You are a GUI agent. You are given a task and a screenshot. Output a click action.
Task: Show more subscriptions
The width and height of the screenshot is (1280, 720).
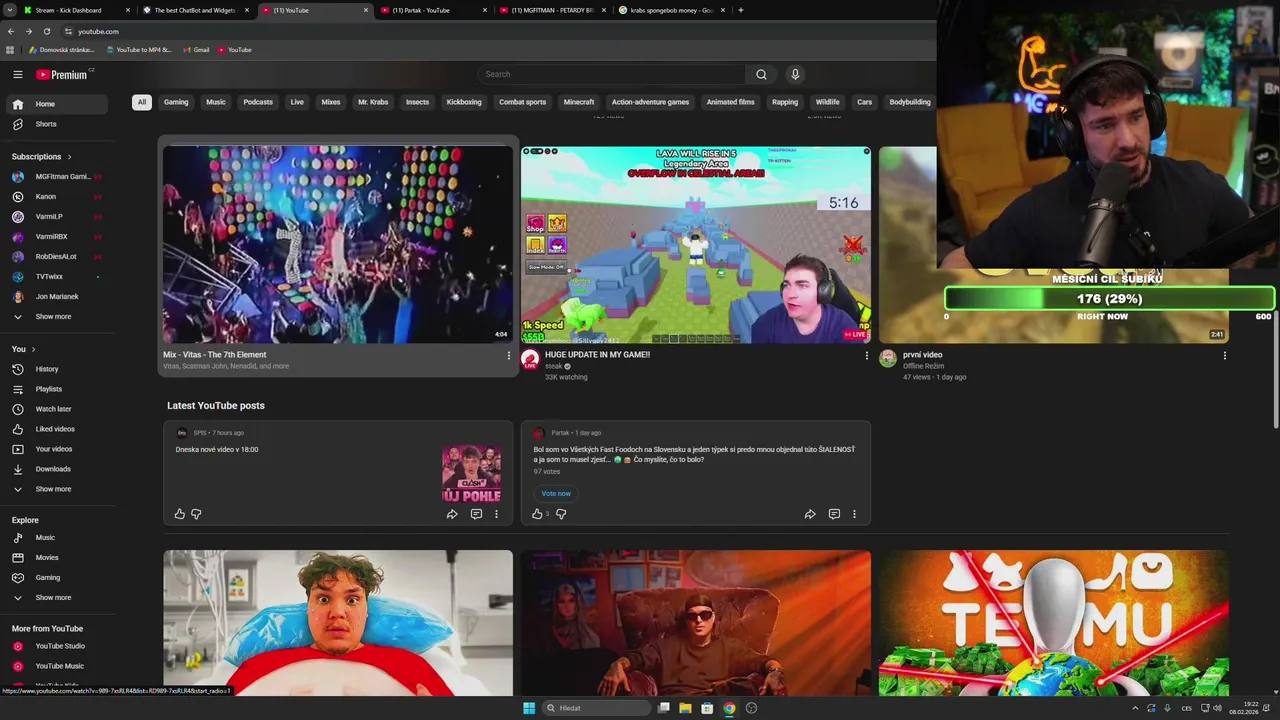[x=56, y=317]
